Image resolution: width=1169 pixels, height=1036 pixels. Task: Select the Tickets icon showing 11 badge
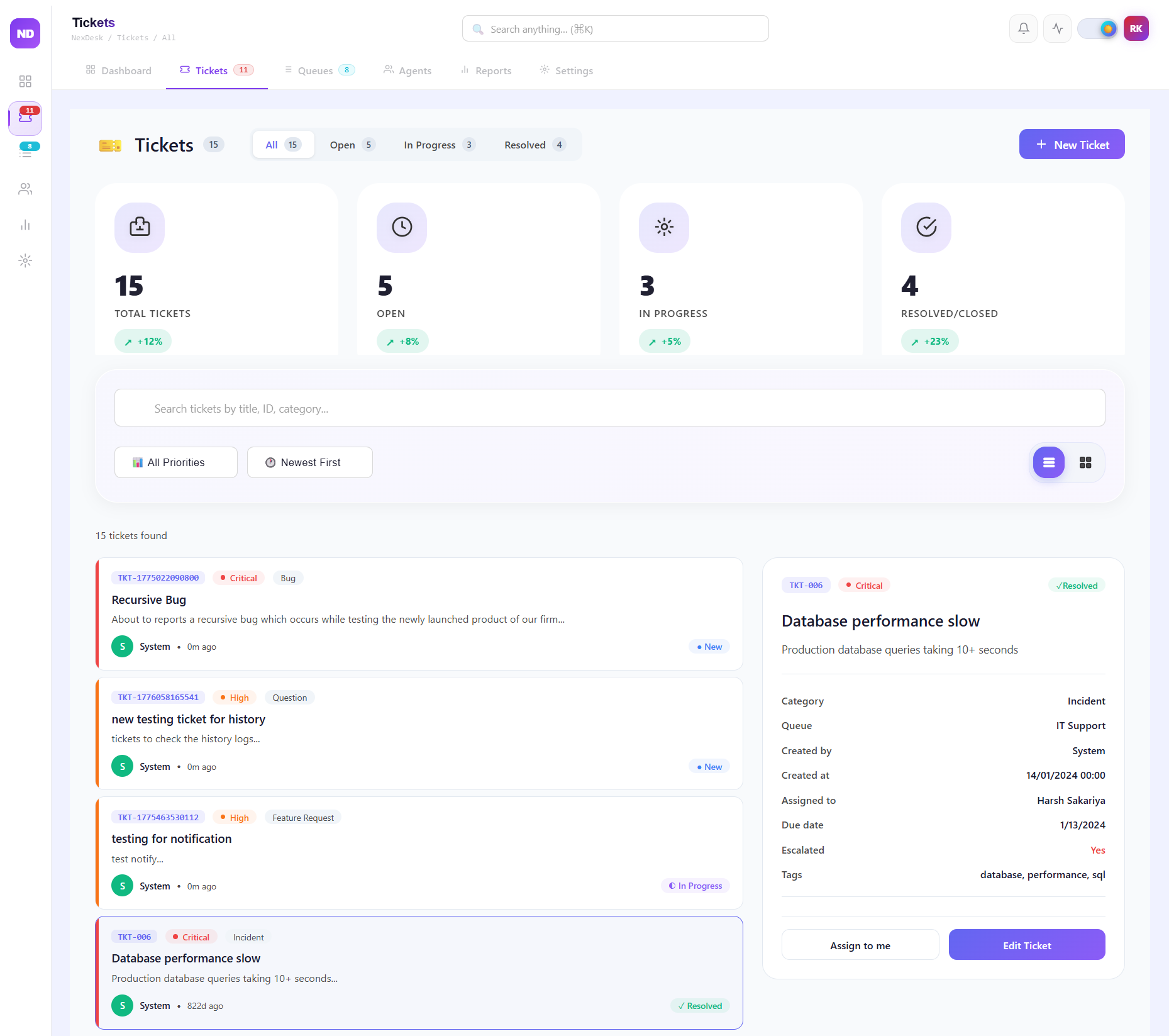pos(25,119)
